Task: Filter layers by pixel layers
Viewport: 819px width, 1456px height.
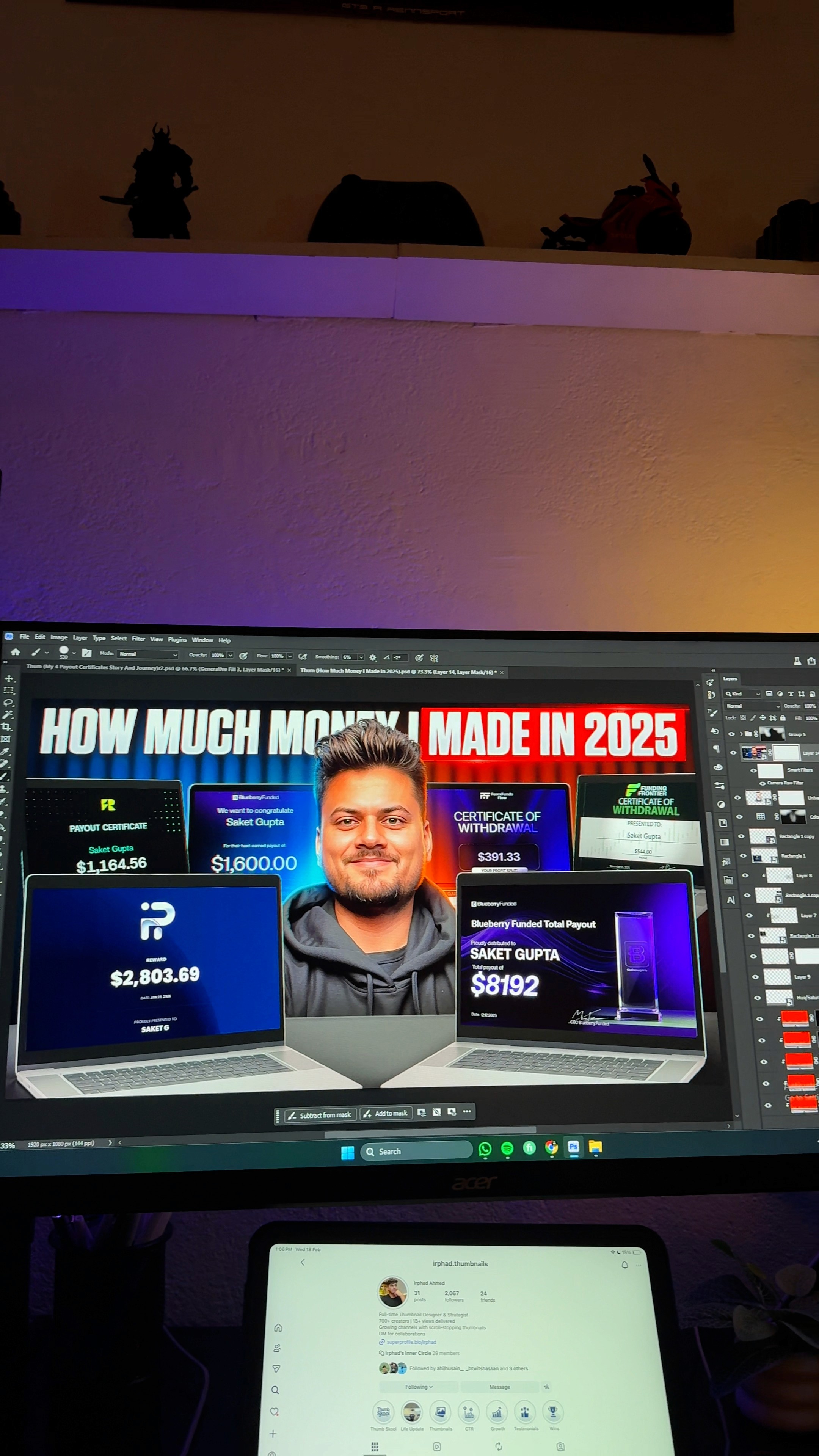Action: (x=769, y=693)
